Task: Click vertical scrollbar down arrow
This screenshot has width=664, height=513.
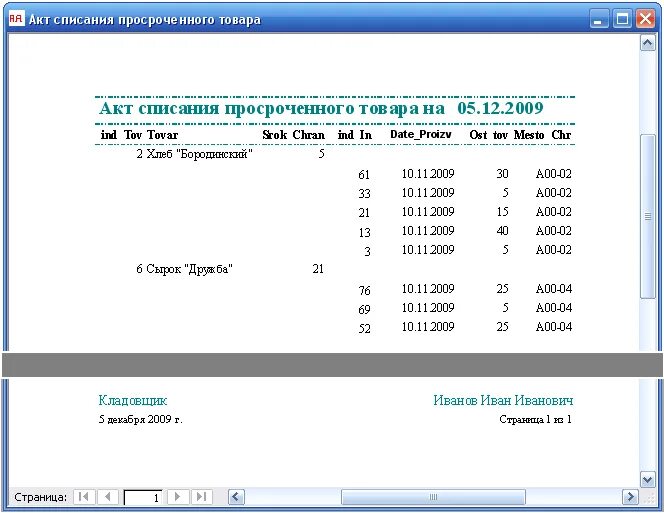Action: click(x=647, y=480)
